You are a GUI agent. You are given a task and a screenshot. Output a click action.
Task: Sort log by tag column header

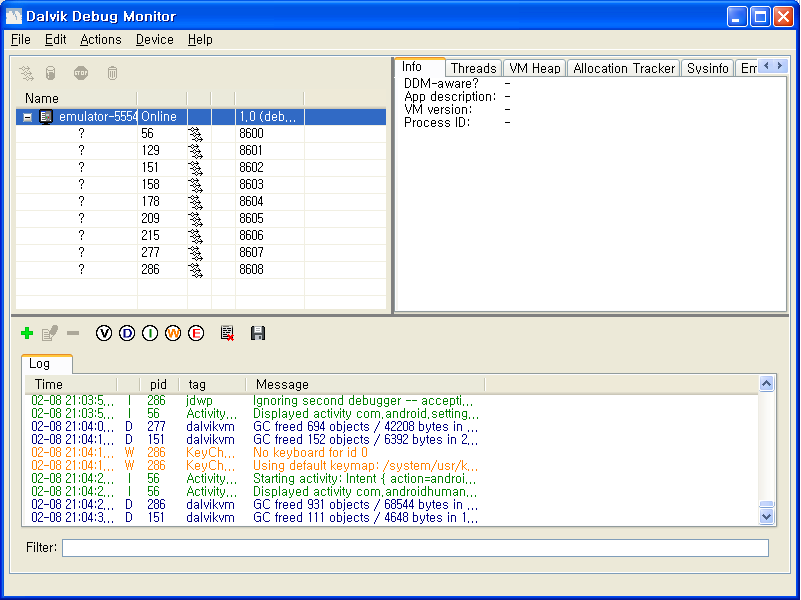pyautogui.click(x=213, y=385)
